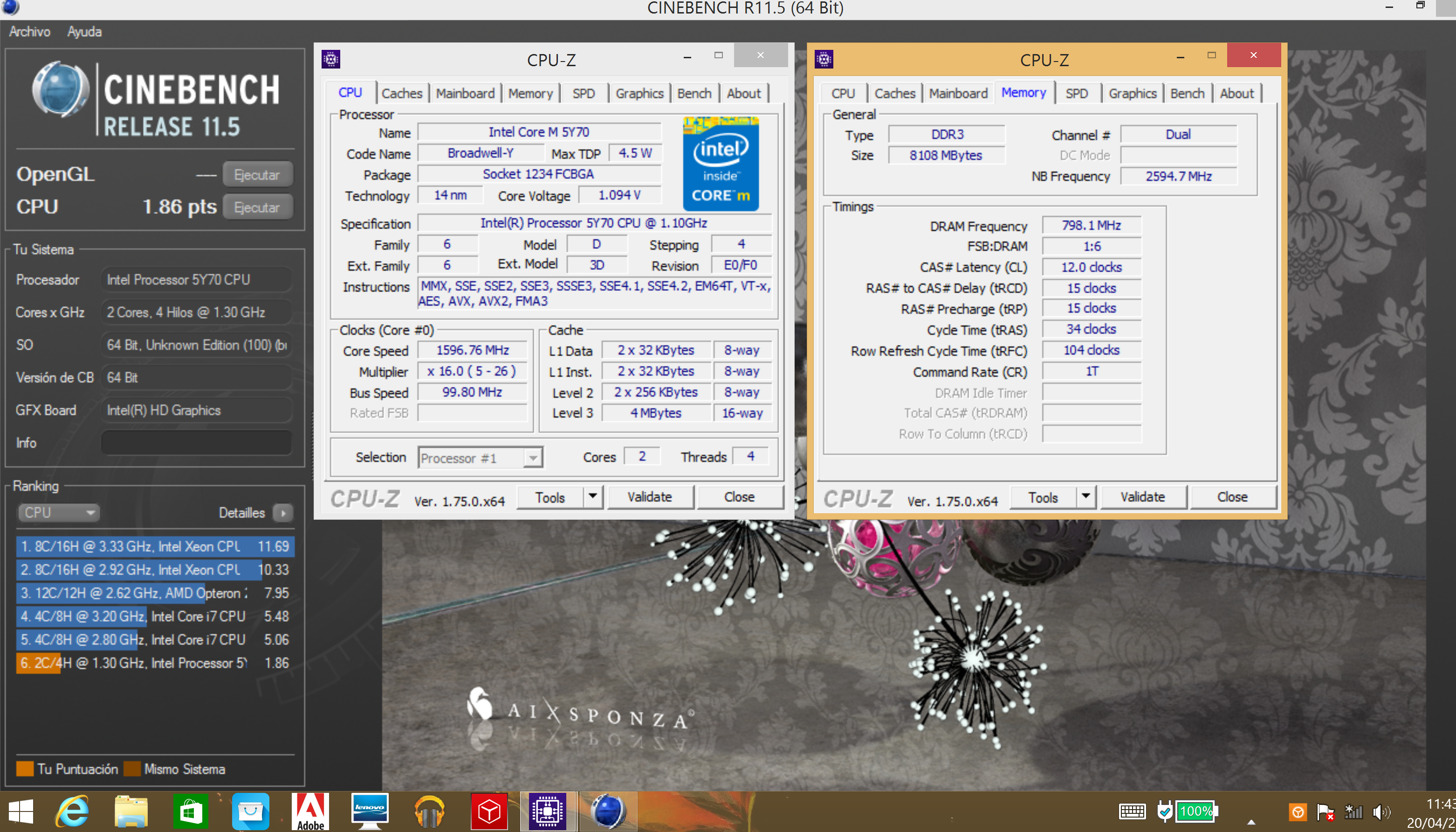Screen dimensions: 1456x832
Task: Open the Lenovo monitor taskbar icon
Action: (x=370, y=811)
